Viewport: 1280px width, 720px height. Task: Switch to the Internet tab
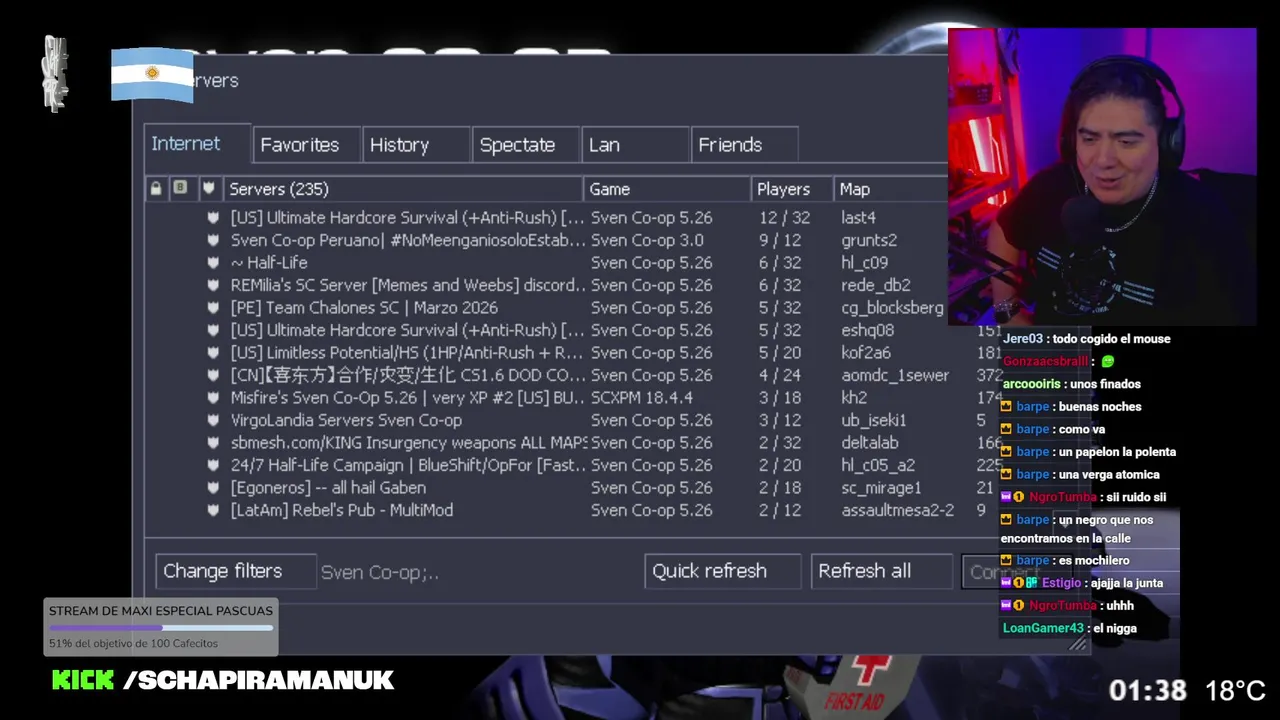tap(197, 143)
